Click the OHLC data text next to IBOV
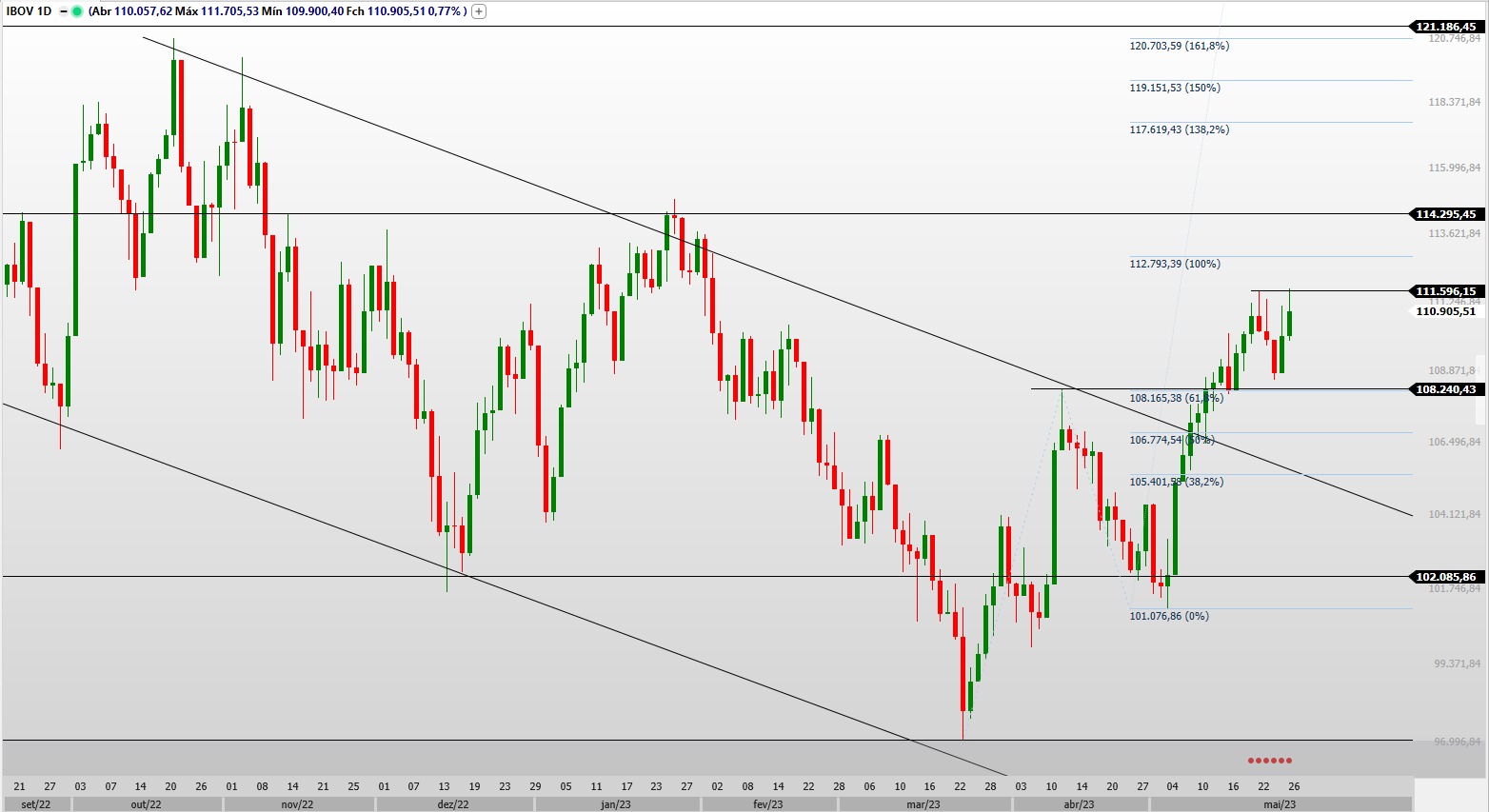Viewport: 1489px width, 812px height. click(x=276, y=10)
